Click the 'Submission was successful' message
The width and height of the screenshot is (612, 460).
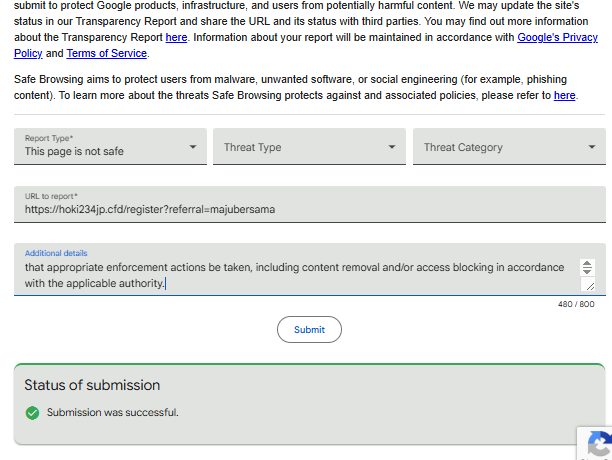[113, 412]
